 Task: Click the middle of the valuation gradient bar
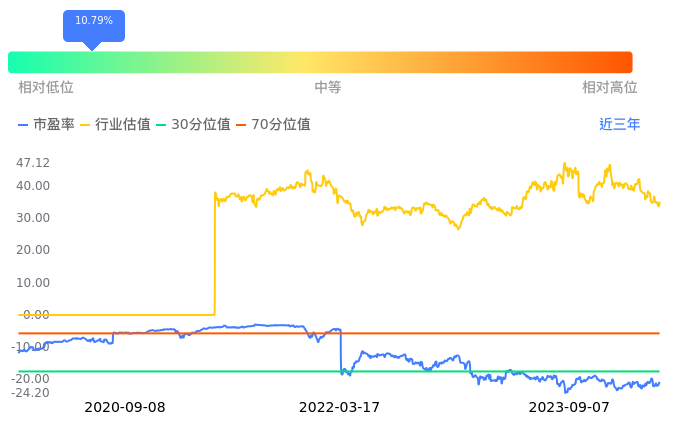point(320,62)
